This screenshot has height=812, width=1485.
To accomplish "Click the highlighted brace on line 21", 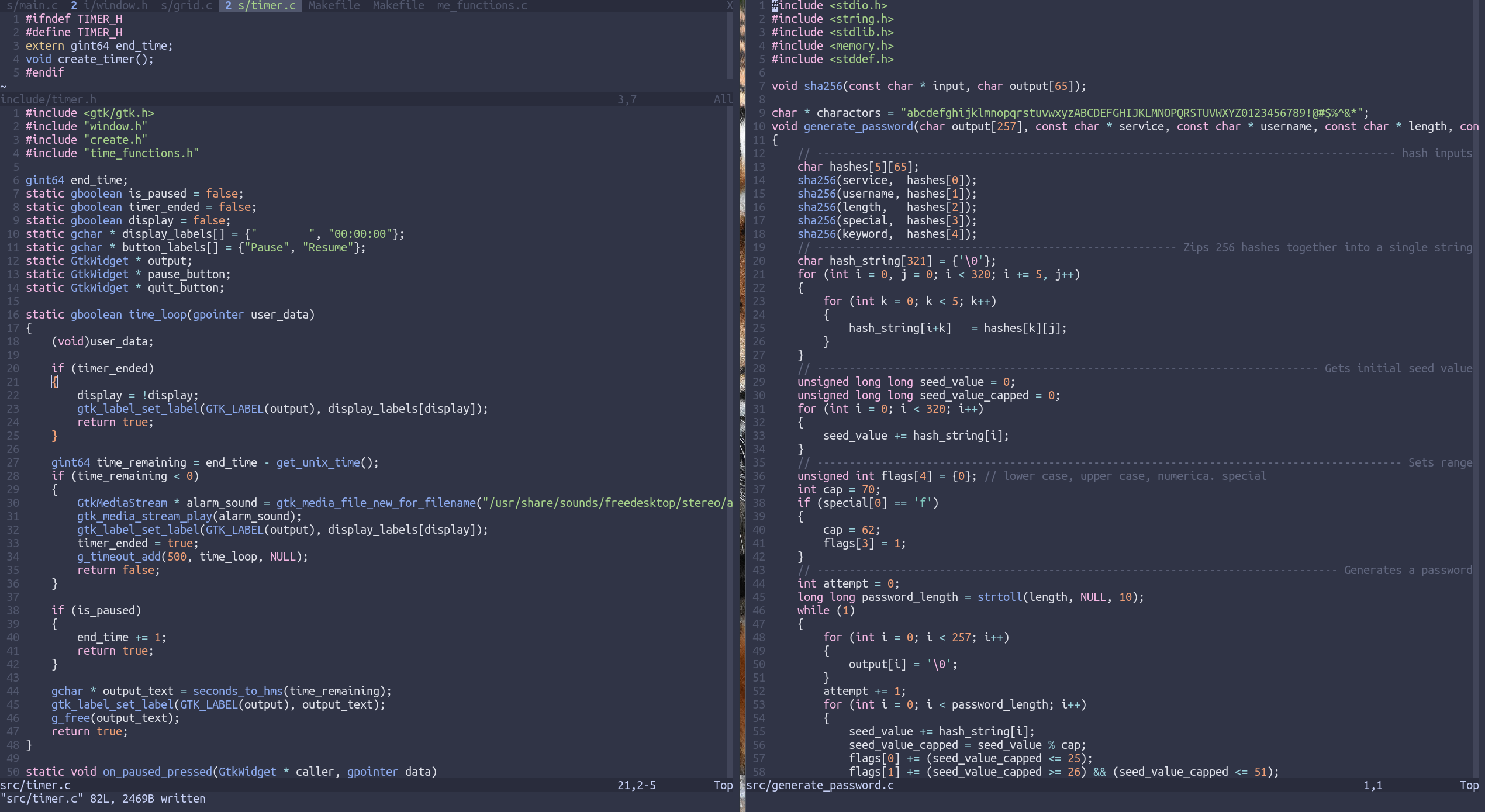I will coord(54,382).
